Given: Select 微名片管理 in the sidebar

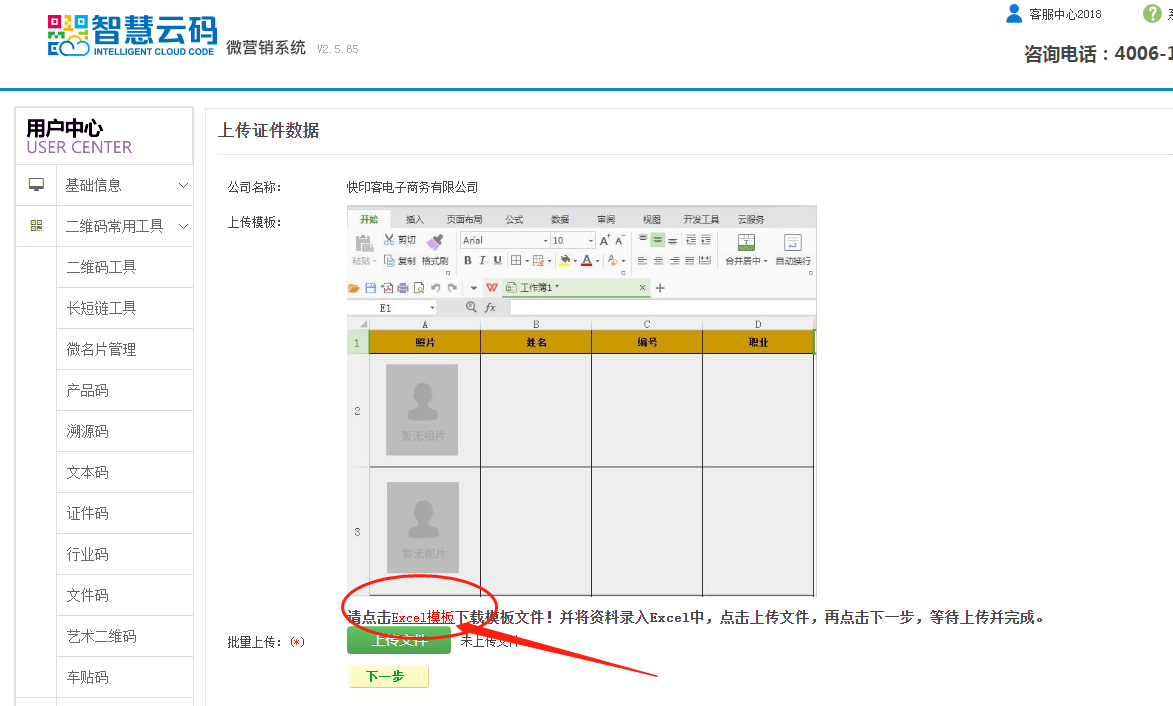Looking at the screenshot, I should coord(101,349).
